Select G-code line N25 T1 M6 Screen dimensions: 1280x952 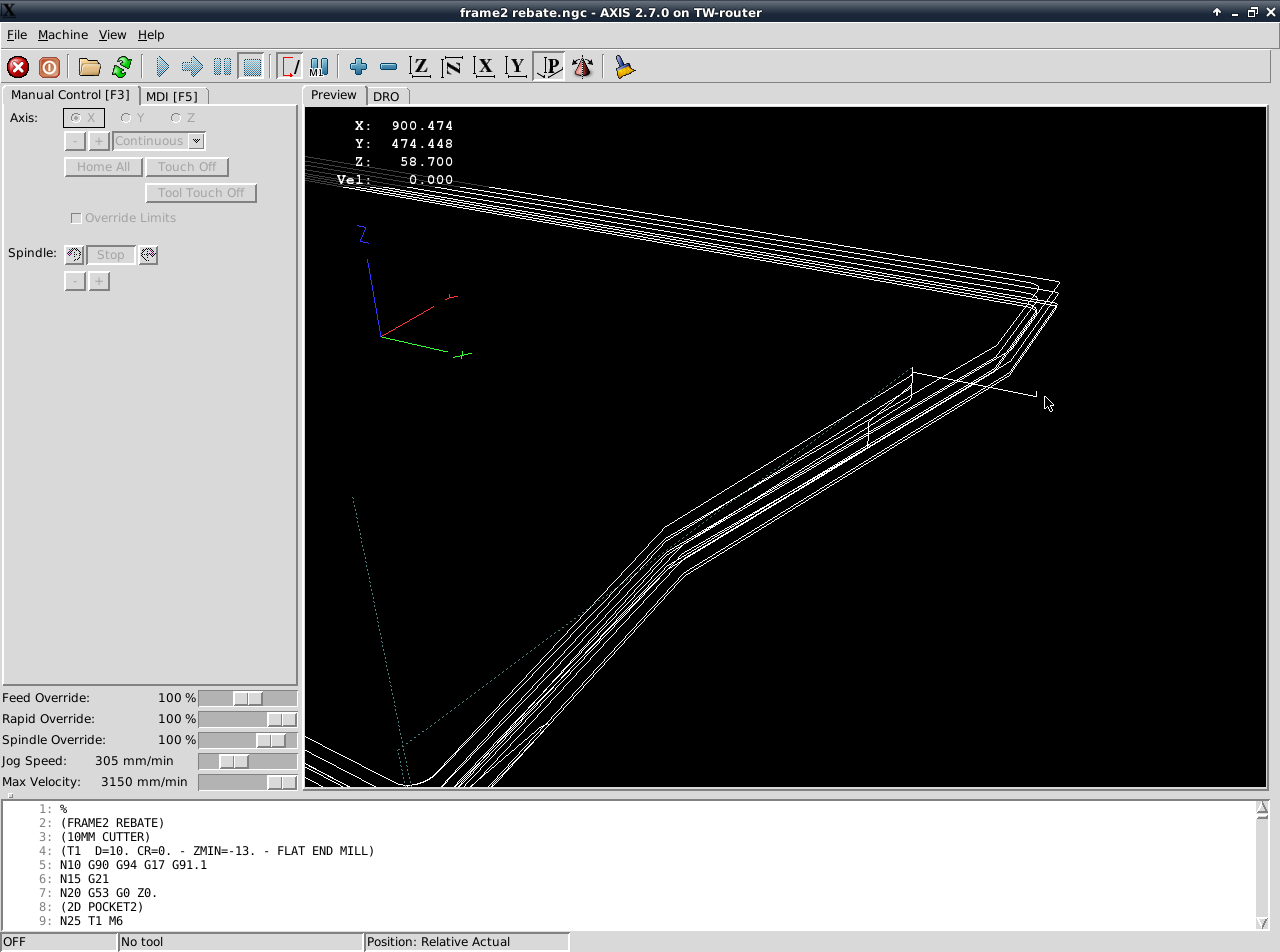coord(91,921)
